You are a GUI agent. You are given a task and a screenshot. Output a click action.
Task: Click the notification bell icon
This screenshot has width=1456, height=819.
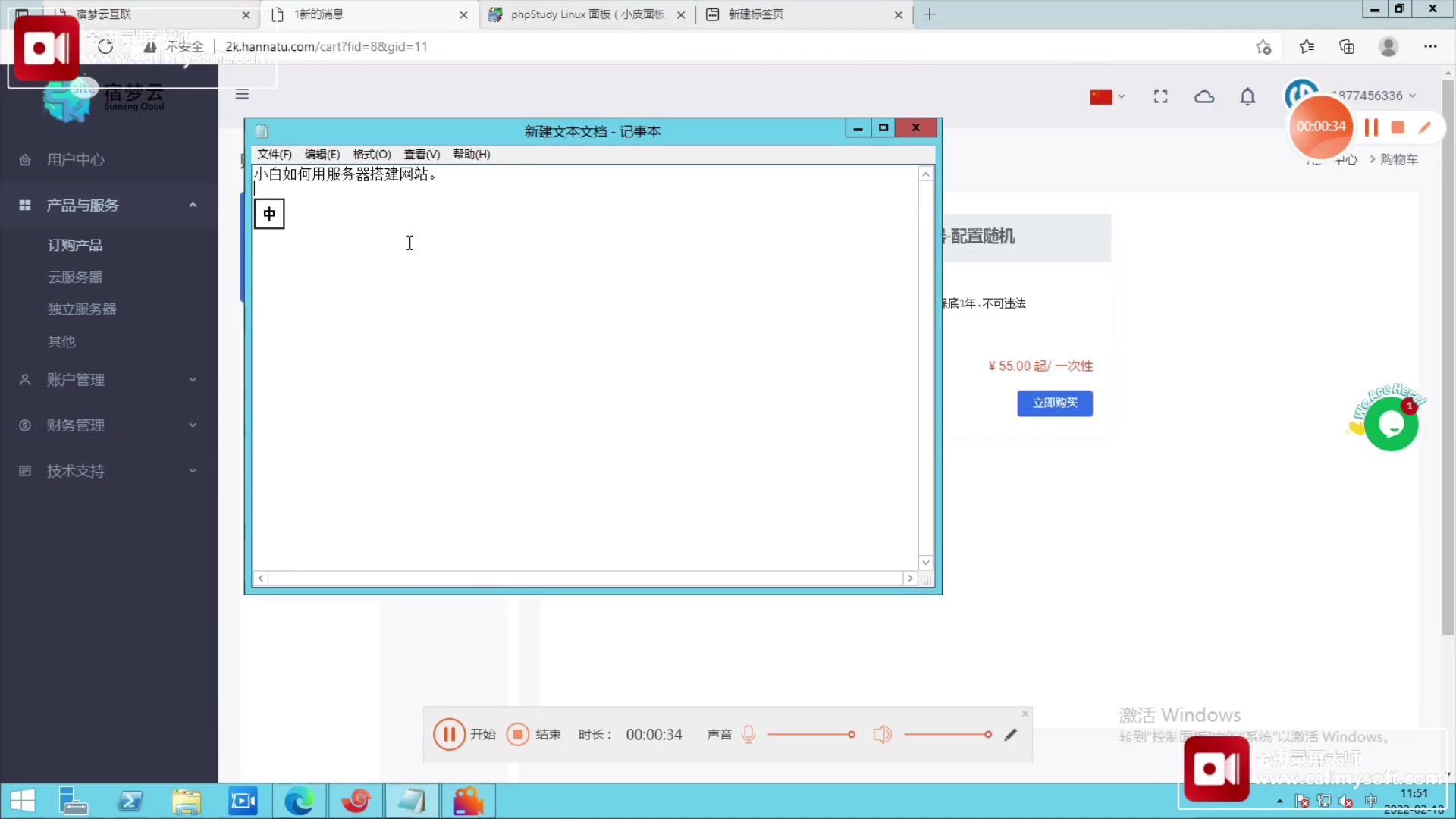click(1247, 96)
